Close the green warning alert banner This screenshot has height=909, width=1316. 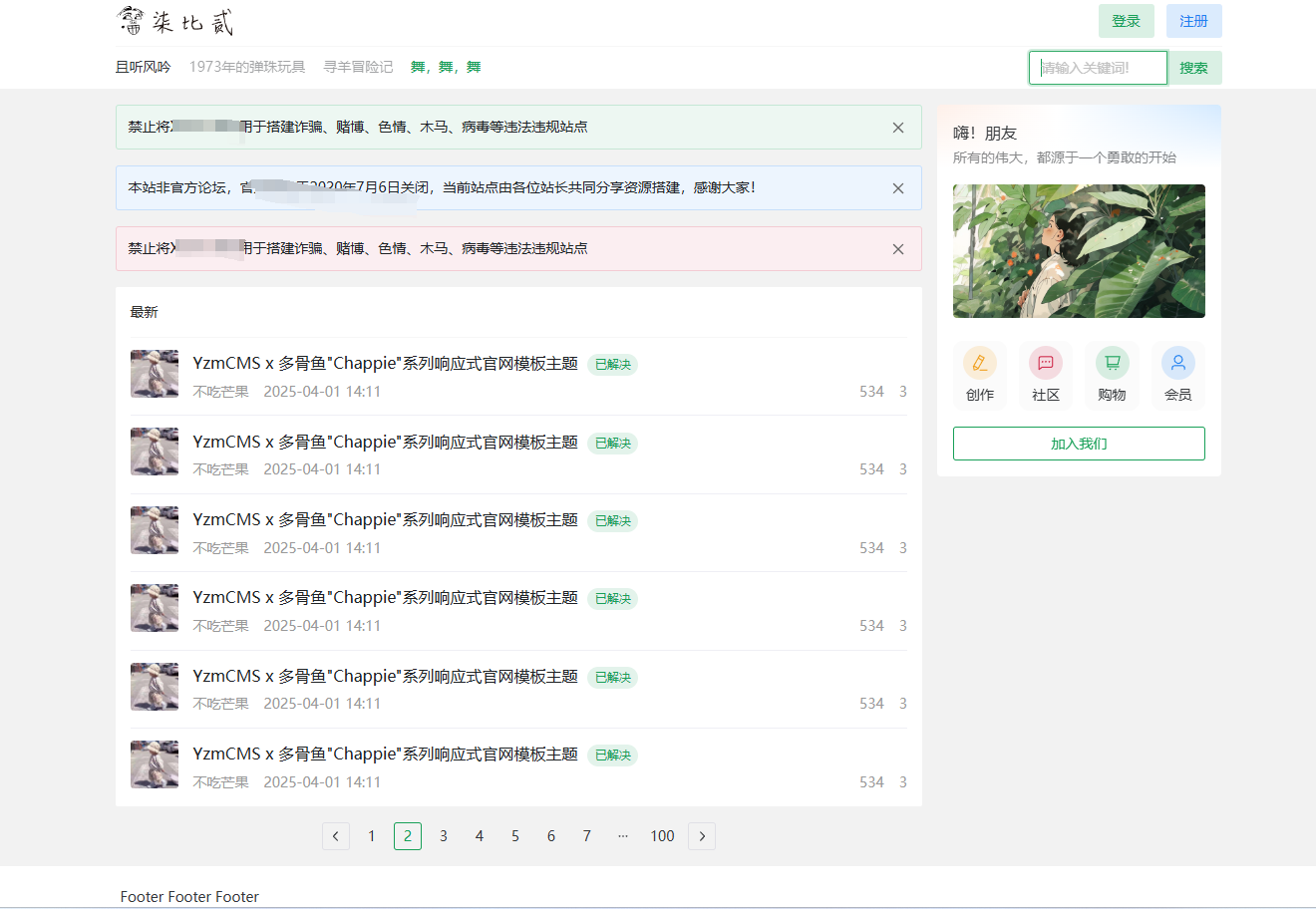click(897, 128)
